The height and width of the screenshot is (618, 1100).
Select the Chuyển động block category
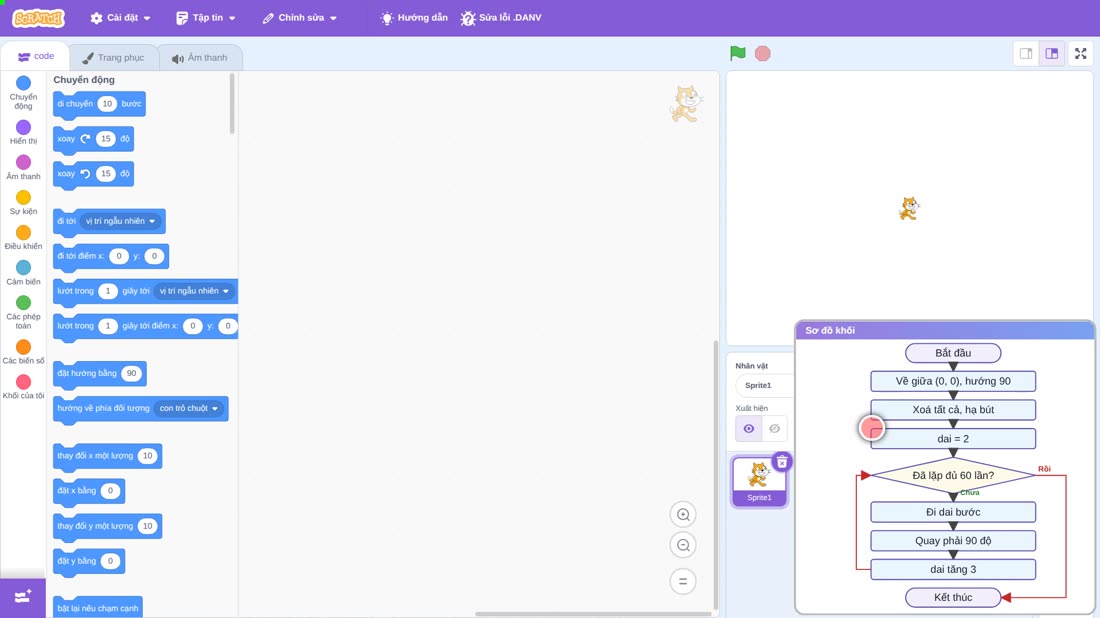23,93
